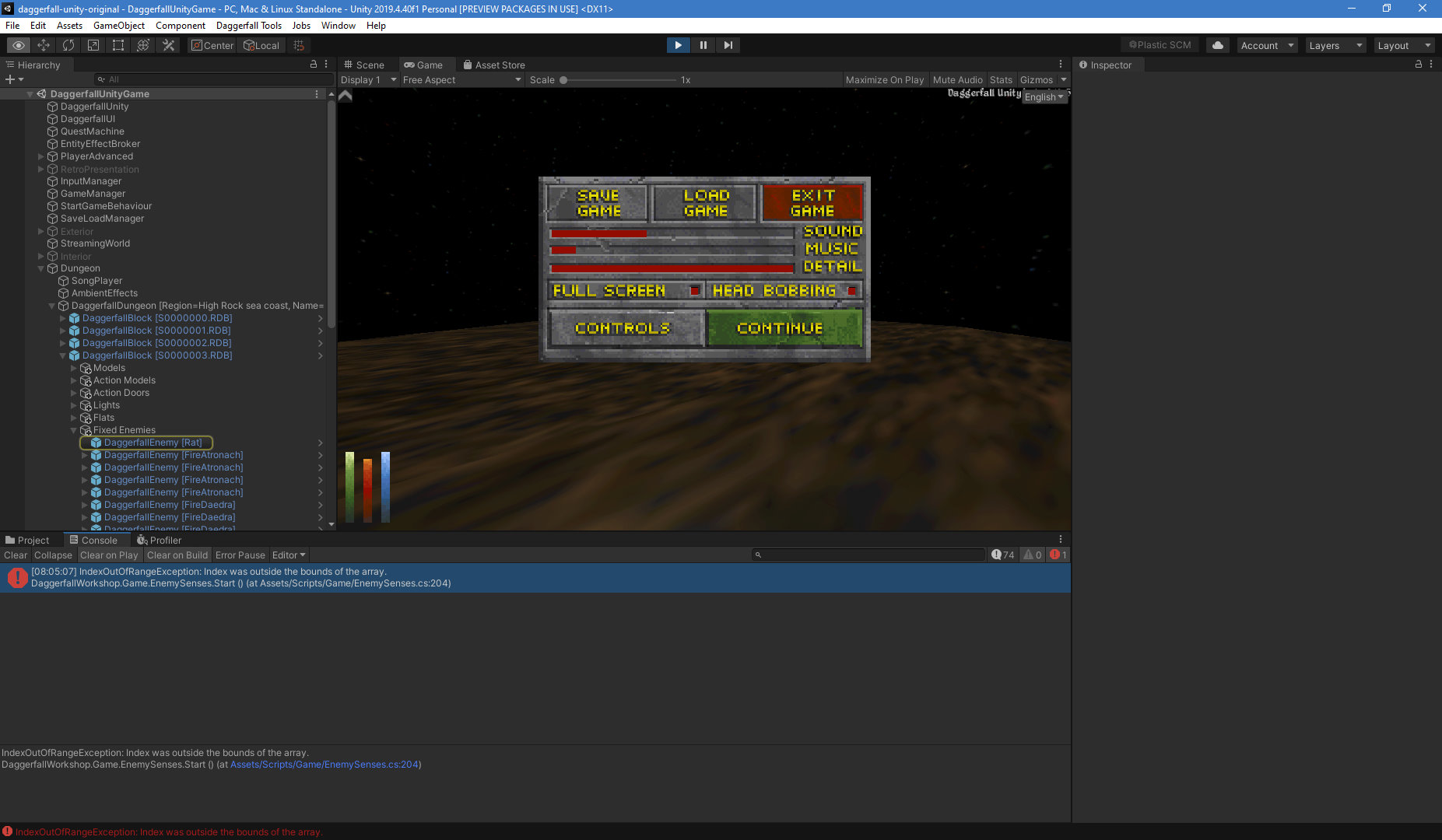Collapse the Dungeon tree item
The width and height of the screenshot is (1442, 840).
(x=41, y=268)
